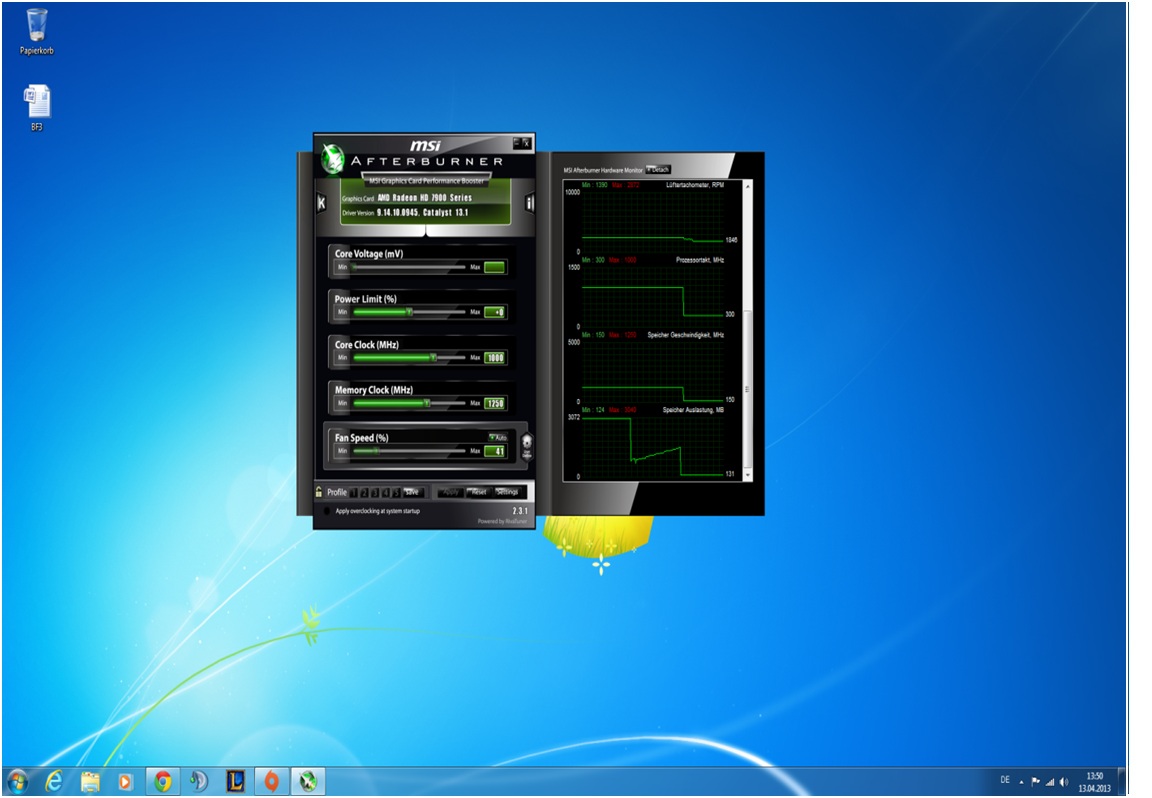Click the Speicher Auslastung, MB graph label
The width and height of the screenshot is (1152, 798).
[x=693, y=410]
